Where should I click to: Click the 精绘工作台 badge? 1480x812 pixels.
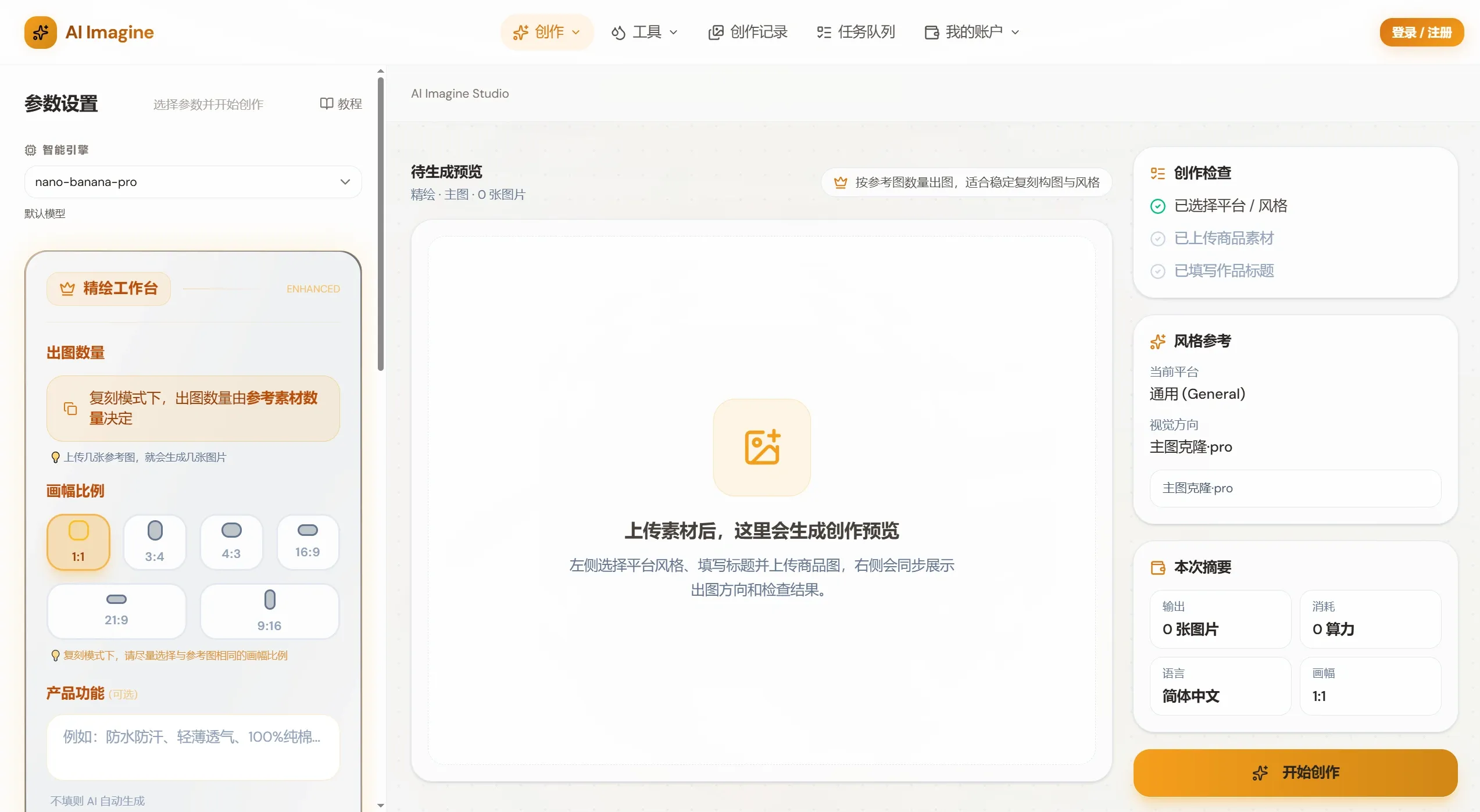pyautogui.click(x=109, y=288)
